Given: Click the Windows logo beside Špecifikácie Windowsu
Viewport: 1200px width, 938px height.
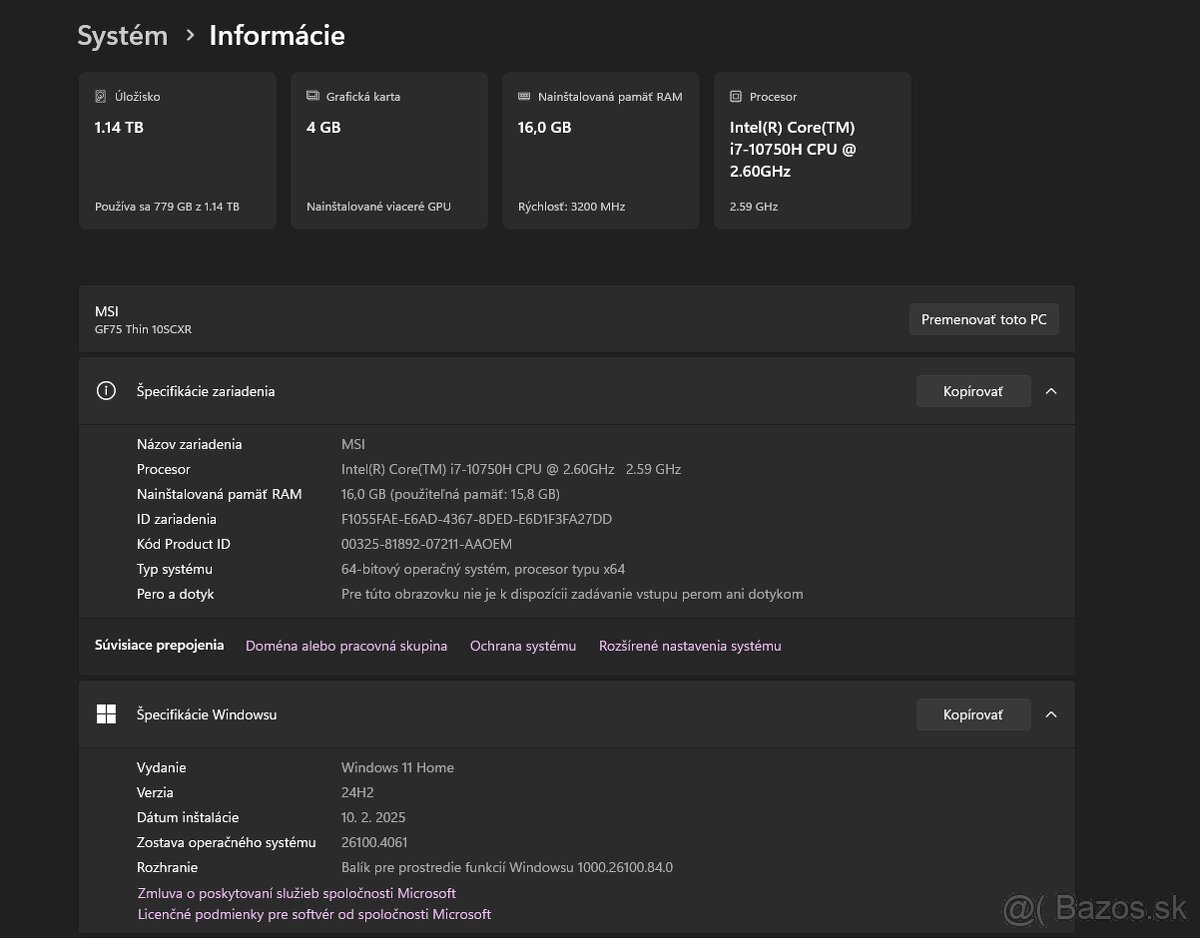Looking at the screenshot, I should [x=106, y=714].
